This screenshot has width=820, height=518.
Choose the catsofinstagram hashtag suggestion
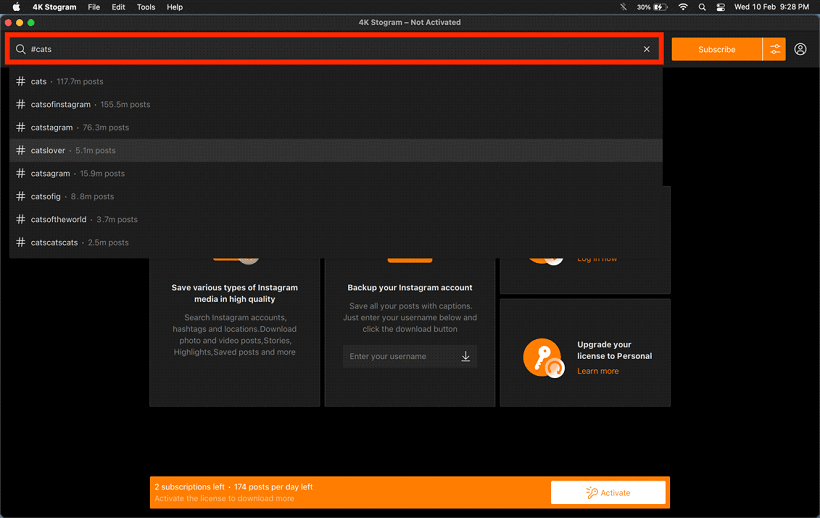(x=336, y=105)
